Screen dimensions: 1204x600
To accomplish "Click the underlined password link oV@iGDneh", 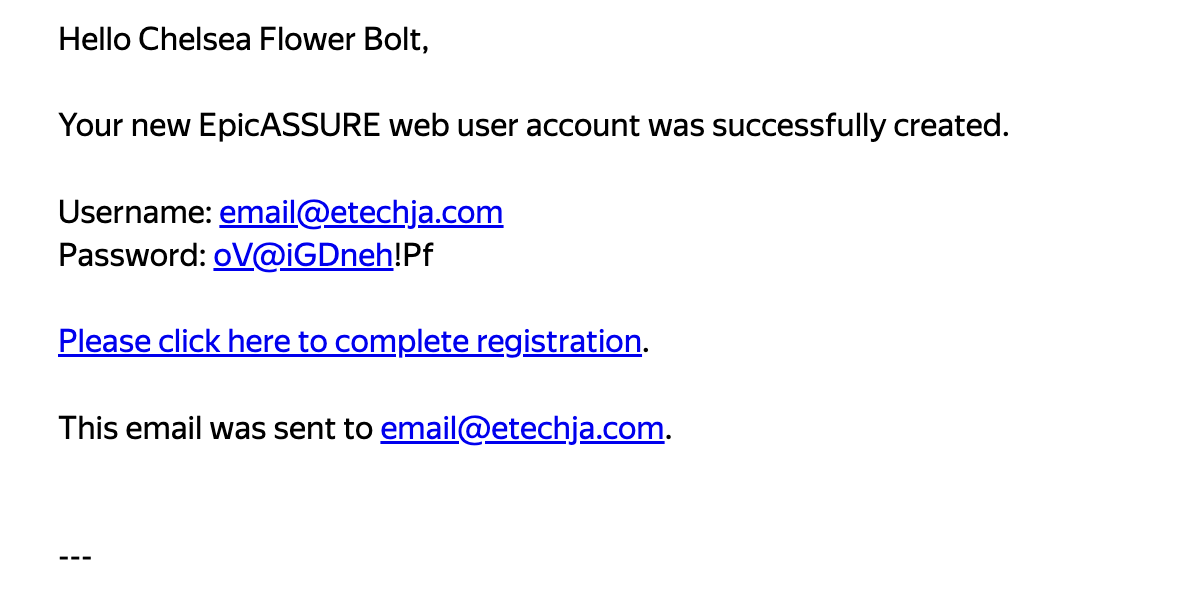I will click(x=303, y=256).
